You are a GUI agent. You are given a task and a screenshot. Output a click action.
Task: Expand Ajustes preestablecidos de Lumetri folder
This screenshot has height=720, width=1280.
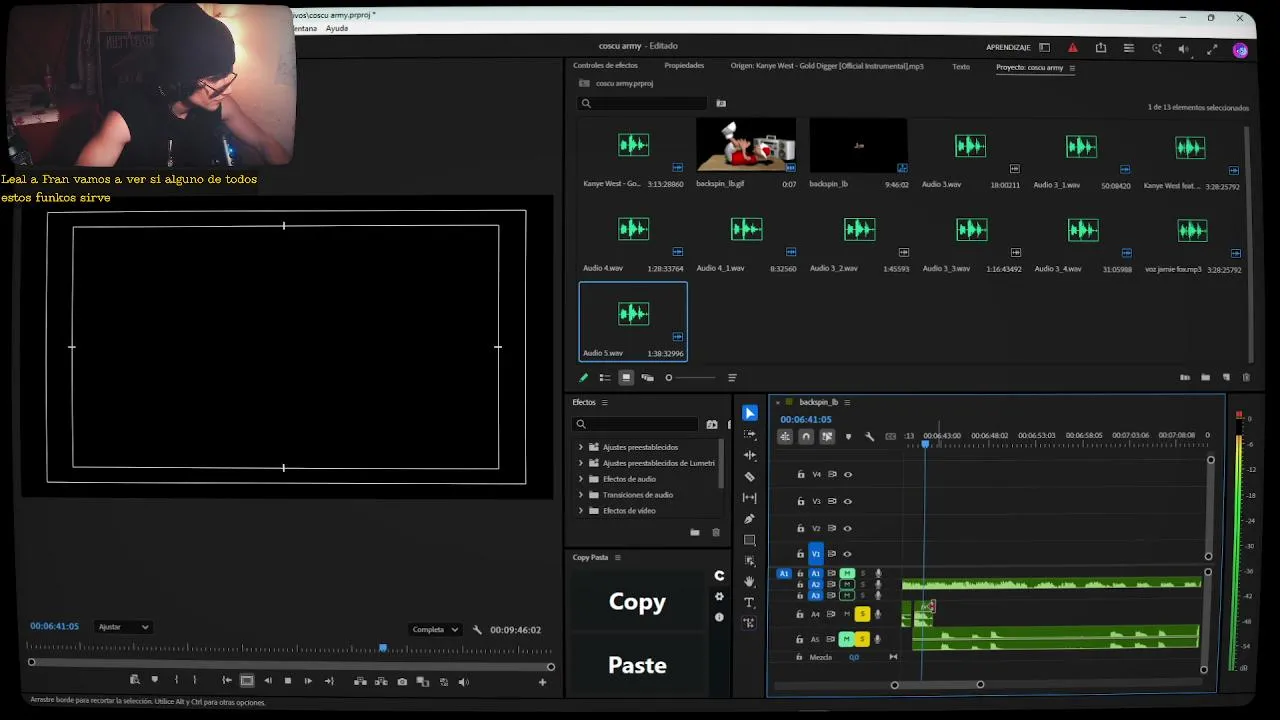coord(581,463)
